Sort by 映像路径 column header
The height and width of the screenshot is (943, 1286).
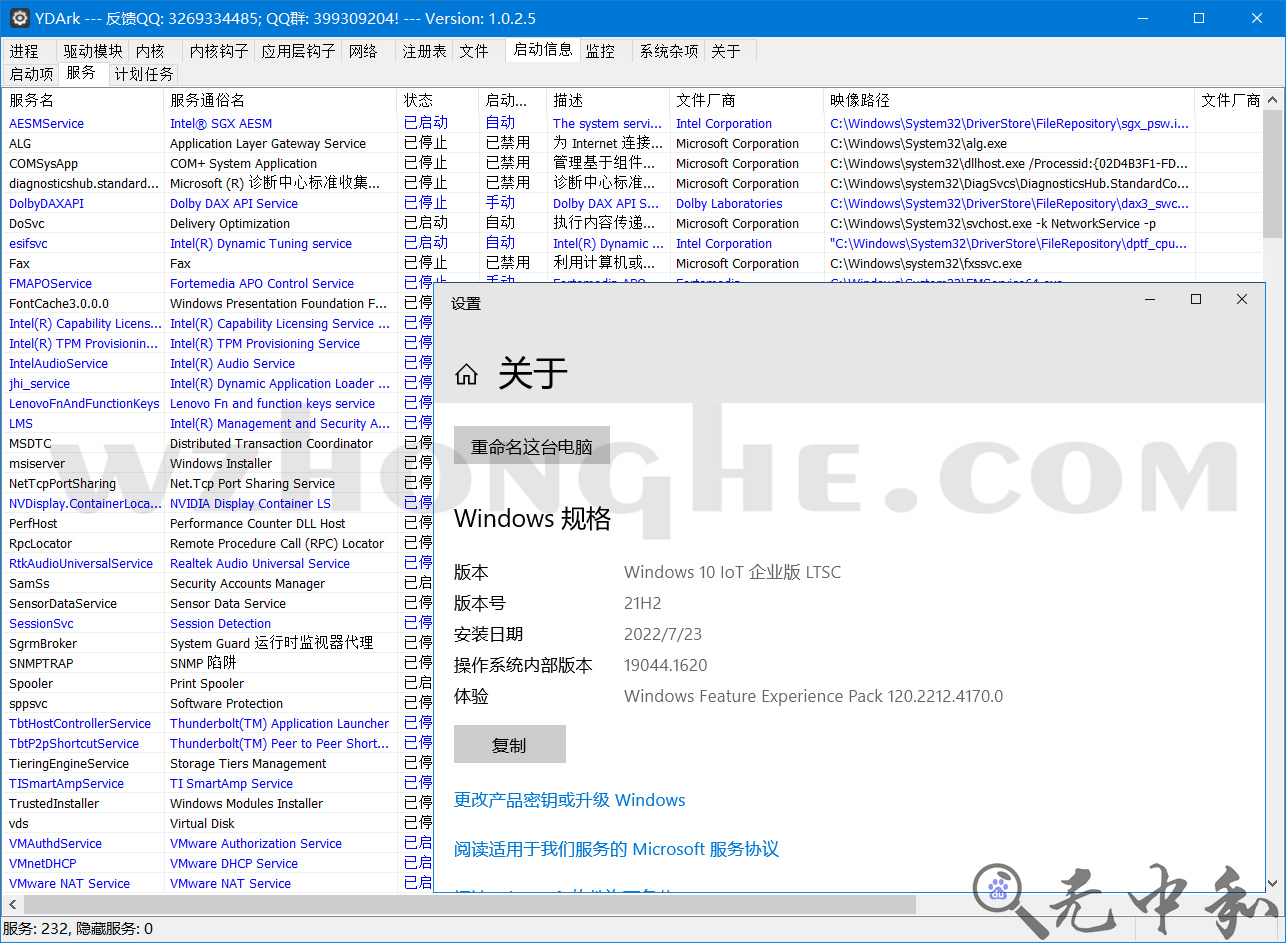[x=1010, y=100]
